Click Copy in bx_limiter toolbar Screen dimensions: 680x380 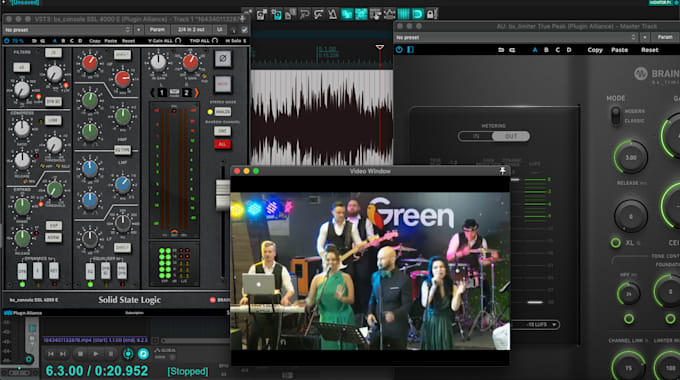[x=595, y=50]
